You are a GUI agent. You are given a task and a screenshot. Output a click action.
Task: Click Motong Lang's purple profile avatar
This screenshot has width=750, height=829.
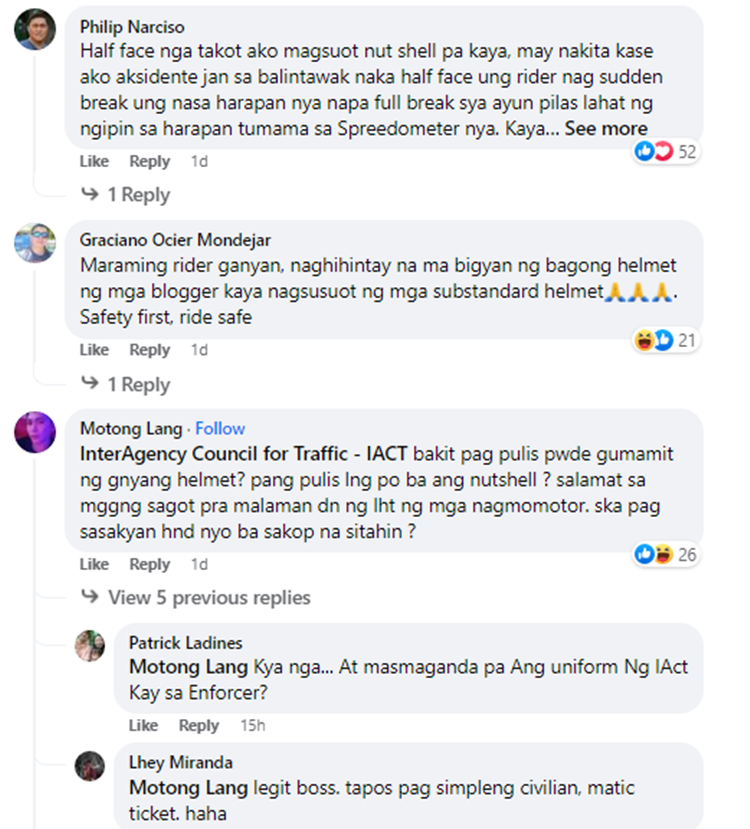pos(35,432)
